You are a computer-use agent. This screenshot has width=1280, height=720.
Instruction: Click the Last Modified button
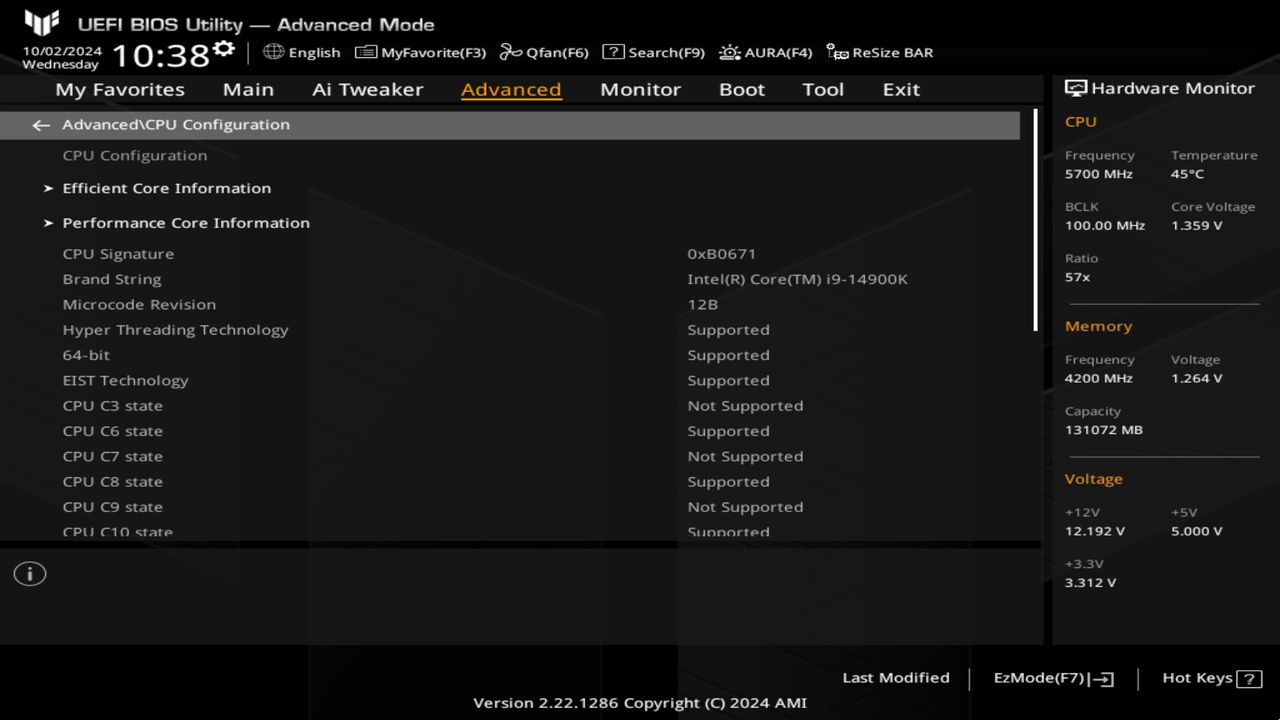(896, 678)
